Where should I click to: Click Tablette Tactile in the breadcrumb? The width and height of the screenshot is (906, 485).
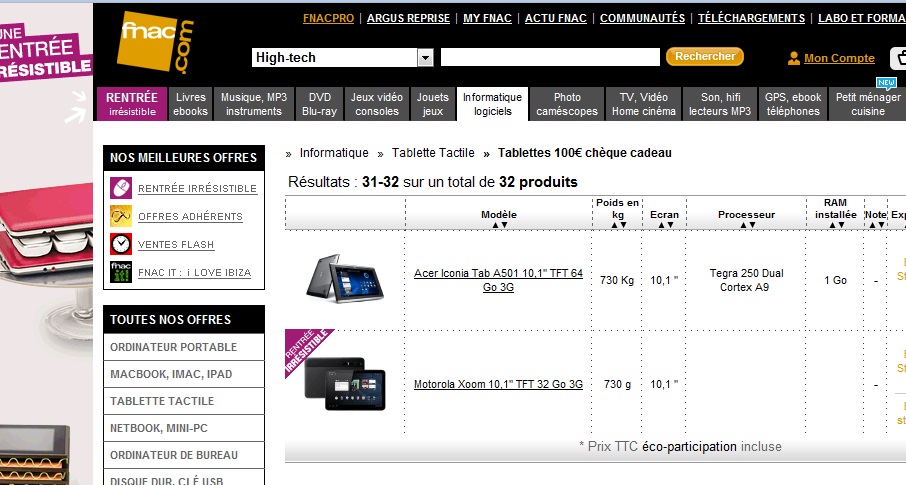[x=433, y=153]
